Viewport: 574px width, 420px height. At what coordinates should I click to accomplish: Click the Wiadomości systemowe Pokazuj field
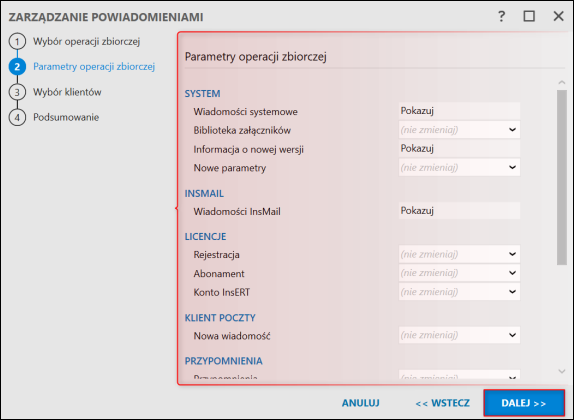459,111
